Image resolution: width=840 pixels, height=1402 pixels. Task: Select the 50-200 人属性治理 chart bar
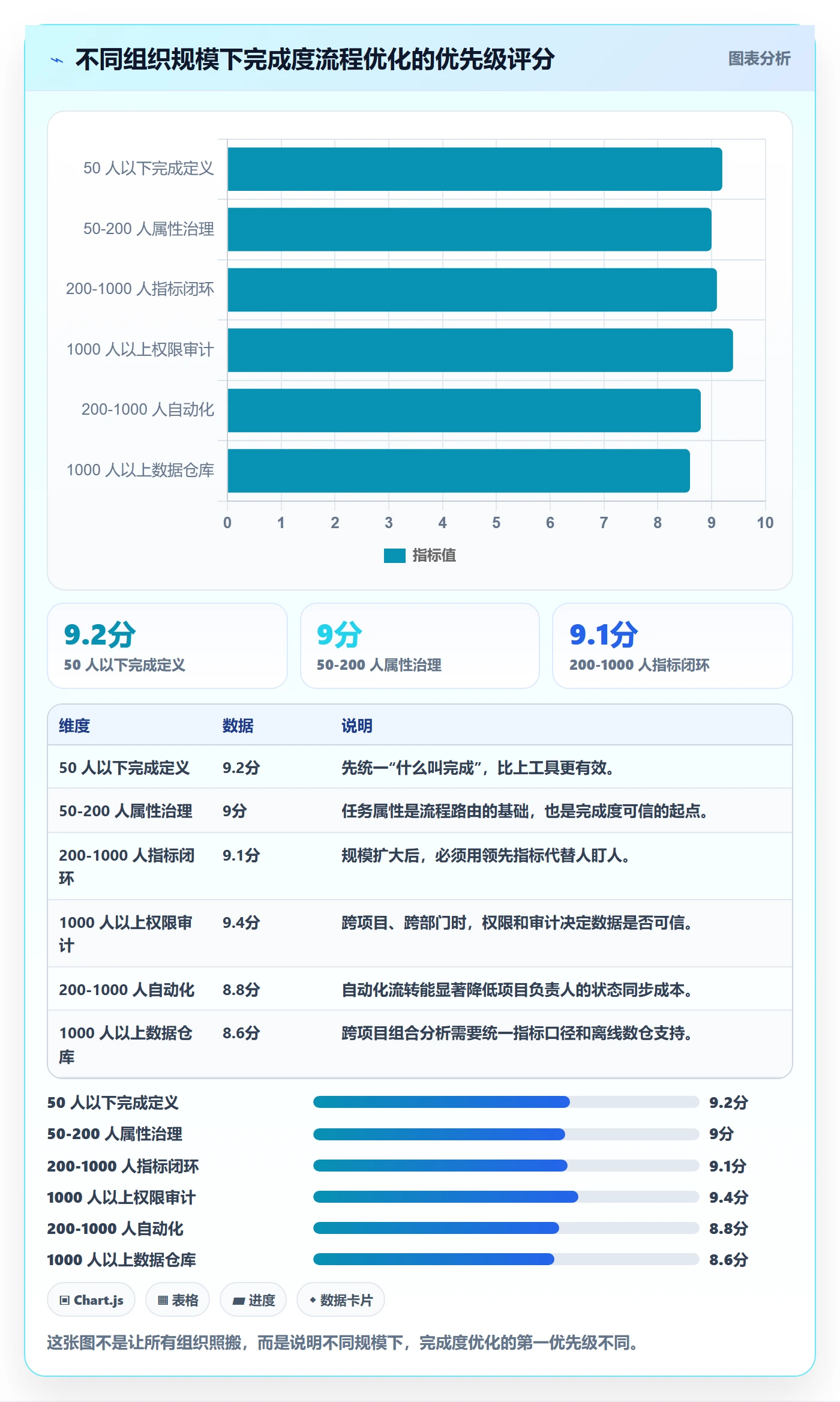coord(469,229)
